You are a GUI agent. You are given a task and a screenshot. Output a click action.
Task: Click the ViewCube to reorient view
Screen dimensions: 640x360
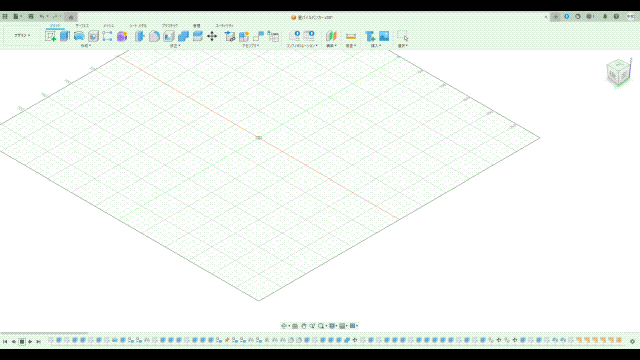pos(618,72)
